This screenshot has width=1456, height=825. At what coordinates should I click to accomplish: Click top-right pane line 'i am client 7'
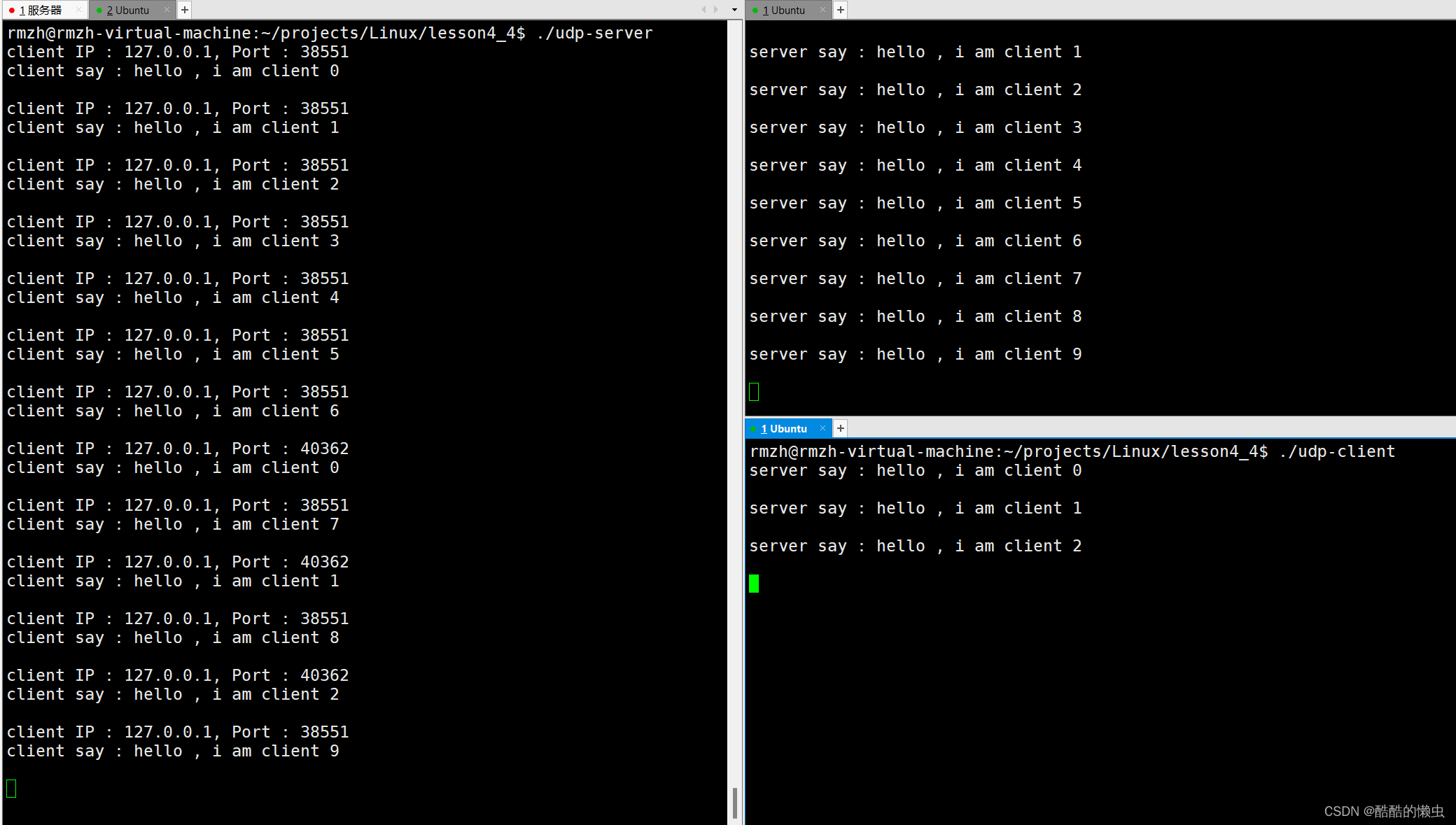(x=916, y=278)
